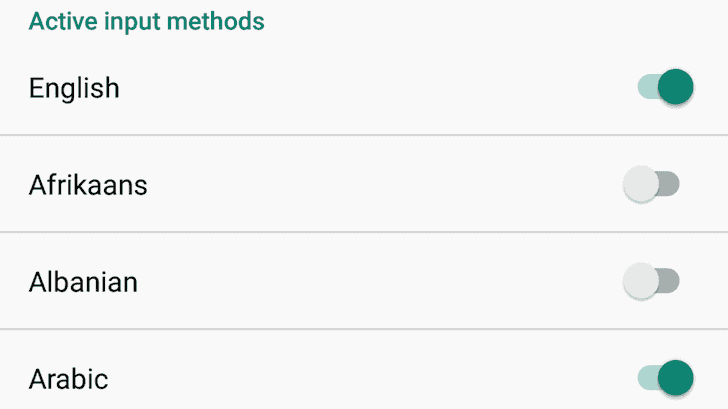Click the Active input methods header
The image size is (728, 409).
pos(146,21)
